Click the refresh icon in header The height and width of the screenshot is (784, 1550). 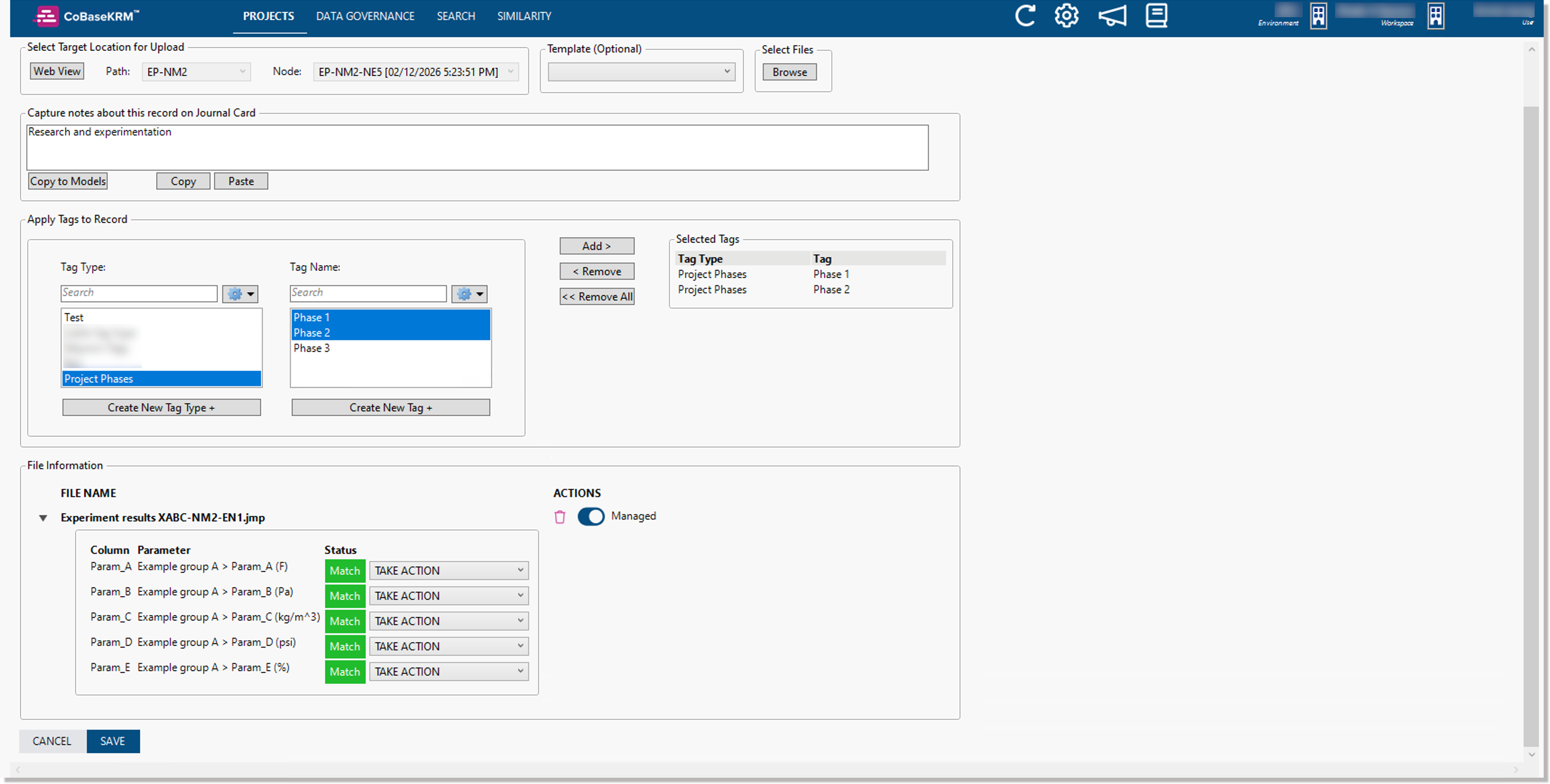[x=1025, y=16]
